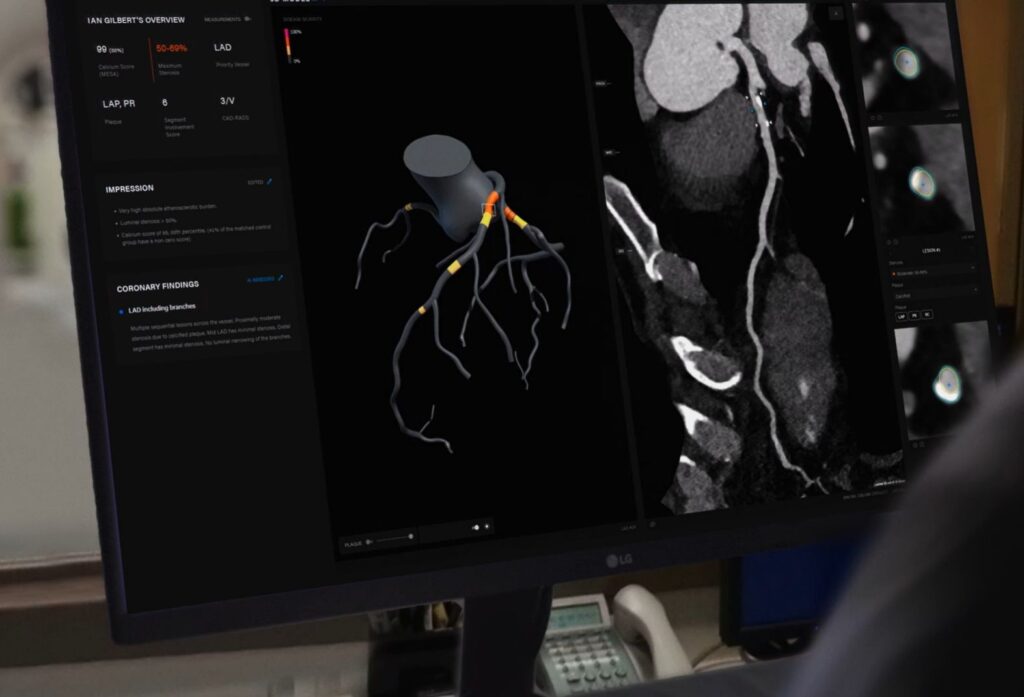
Task: Click the icon beside the LAD AO label
Action: tap(650, 524)
